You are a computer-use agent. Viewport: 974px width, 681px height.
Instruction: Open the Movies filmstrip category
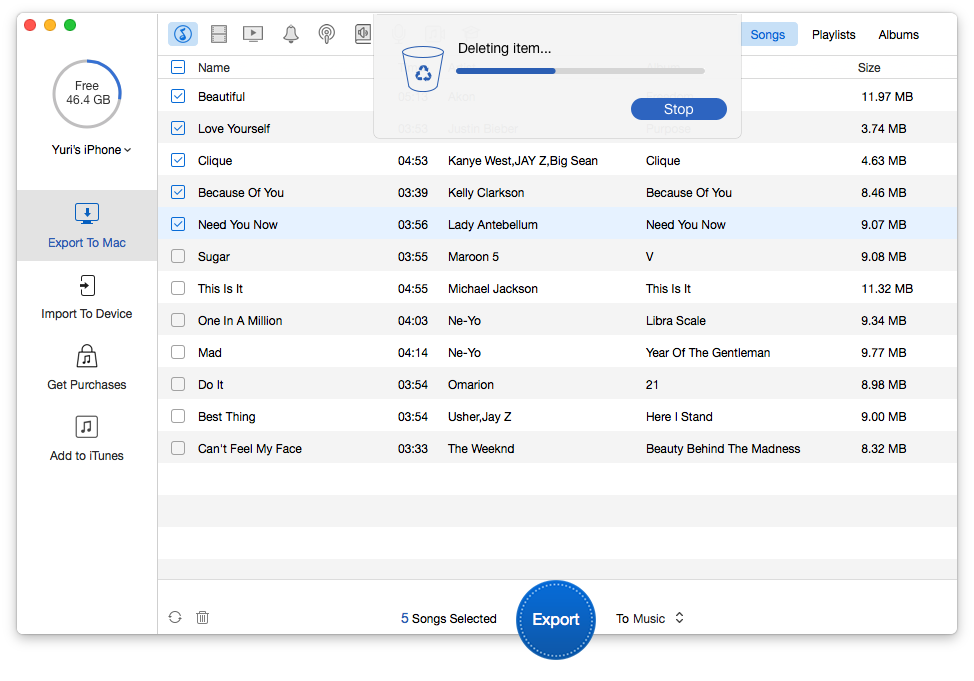219,34
